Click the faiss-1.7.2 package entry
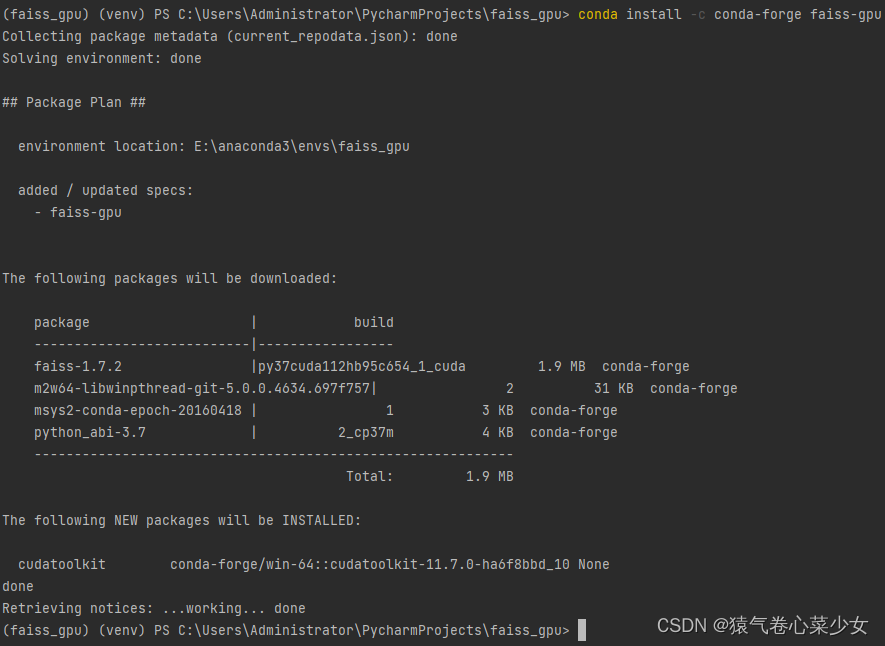 74,366
